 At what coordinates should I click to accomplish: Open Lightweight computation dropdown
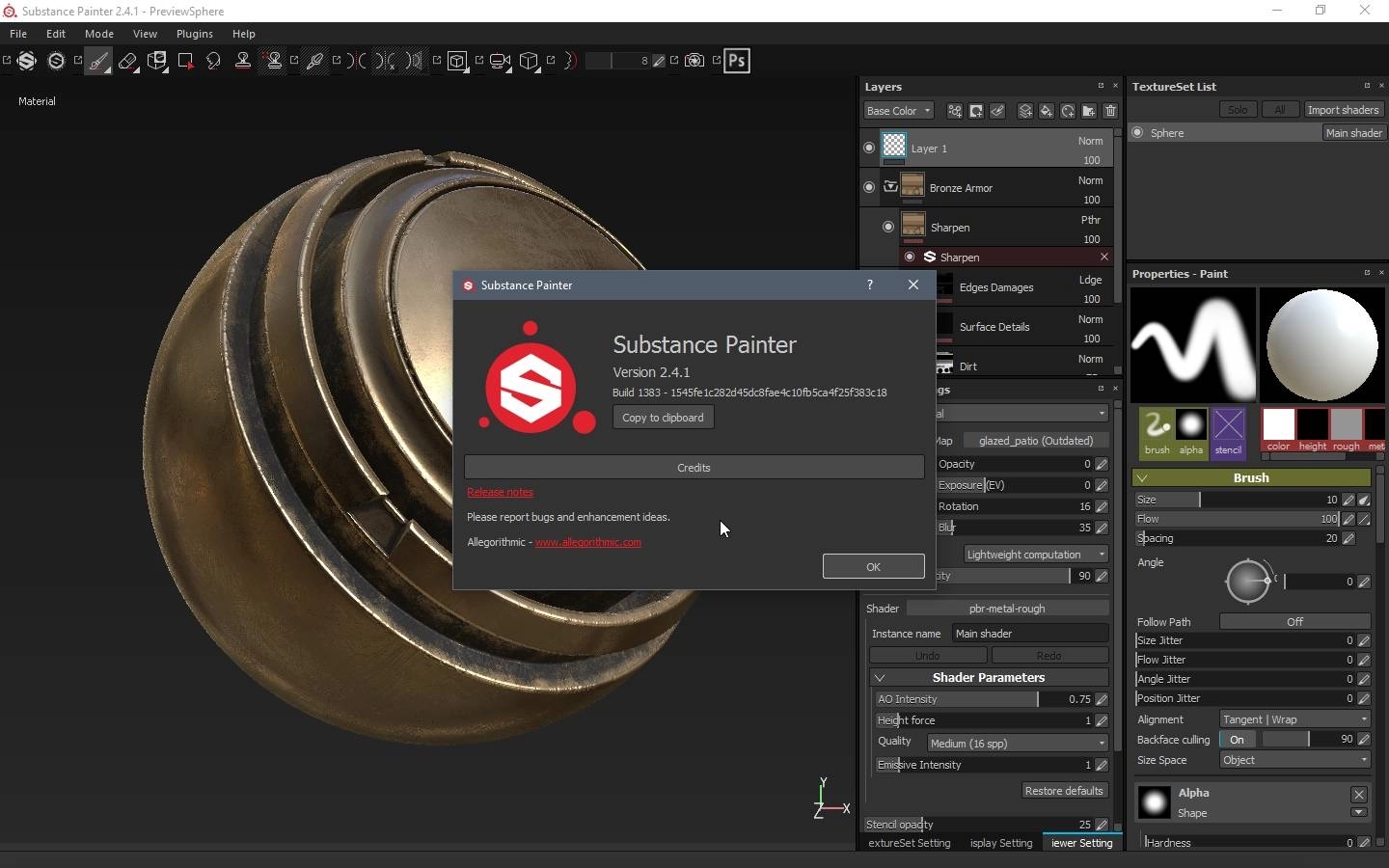1036,555
